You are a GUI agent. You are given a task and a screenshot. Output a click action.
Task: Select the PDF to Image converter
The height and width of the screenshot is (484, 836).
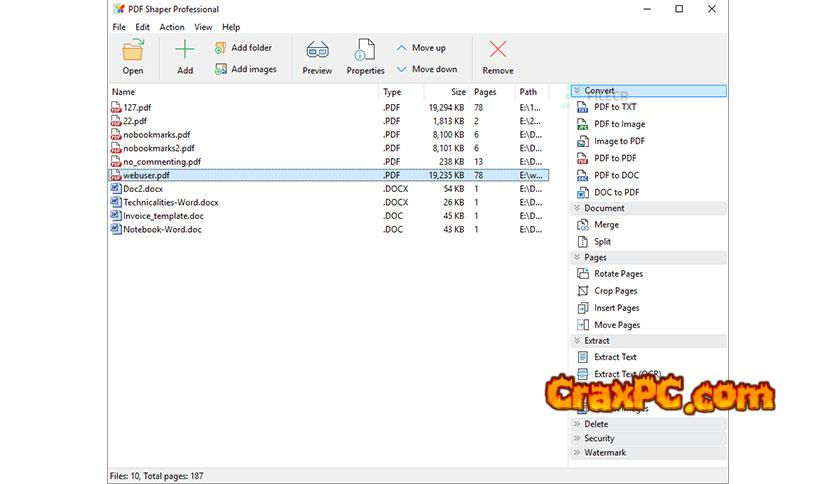point(619,124)
